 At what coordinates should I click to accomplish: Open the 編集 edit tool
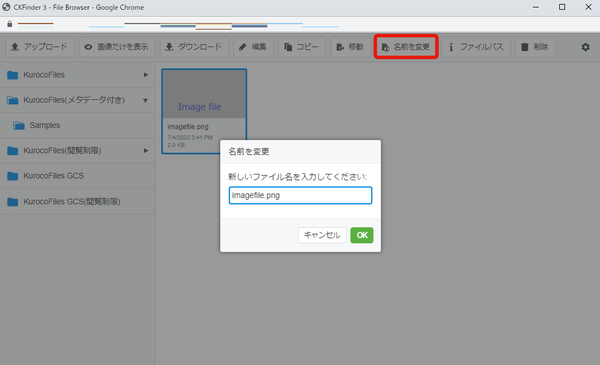tap(253, 47)
